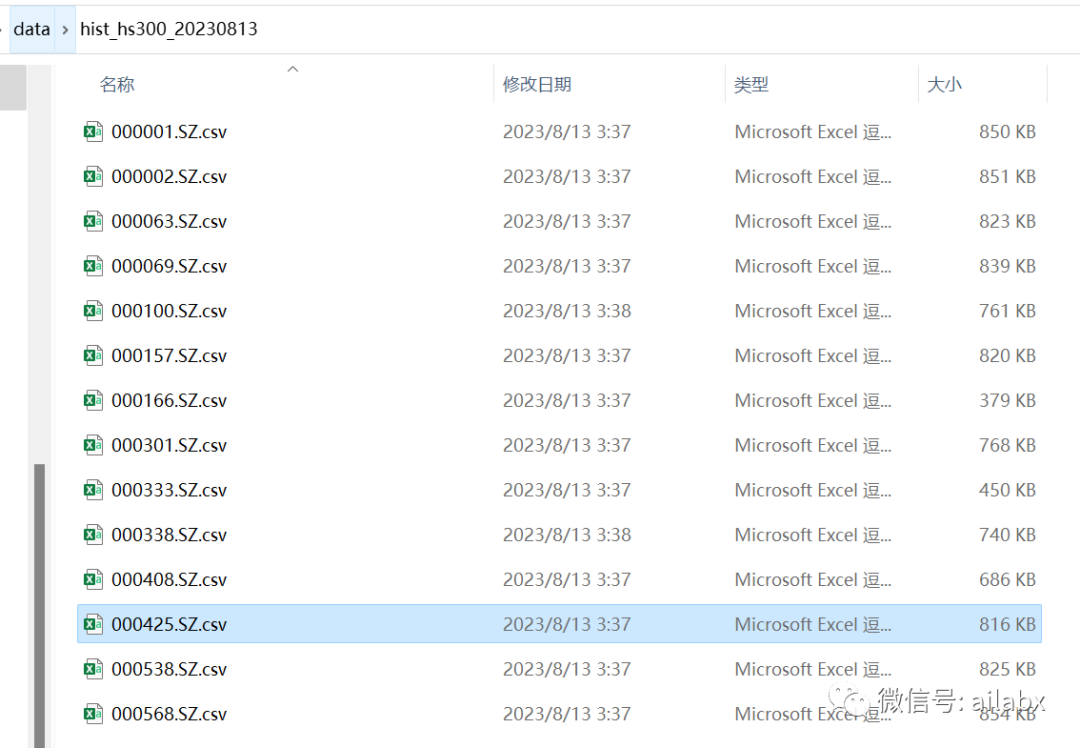
Task: Click the navigation pane scrollbar thumb
Action: point(39,605)
